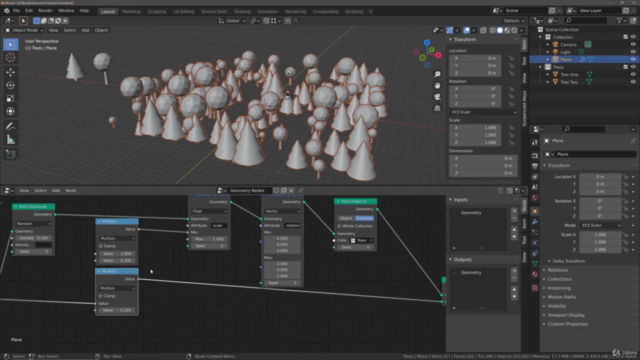
Task: Open the Float type dropdown in node
Action: (x=209, y=211)
